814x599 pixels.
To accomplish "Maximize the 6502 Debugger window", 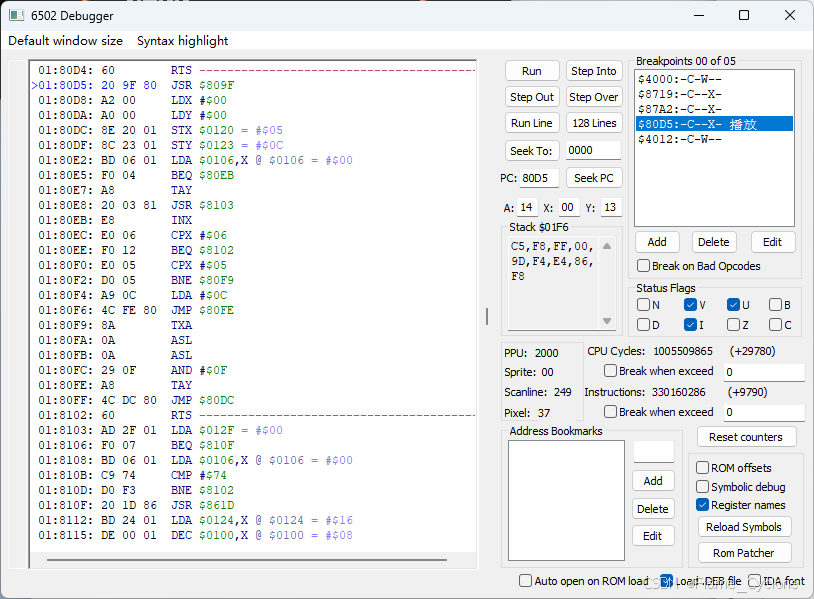I will [x=744, y=15].
